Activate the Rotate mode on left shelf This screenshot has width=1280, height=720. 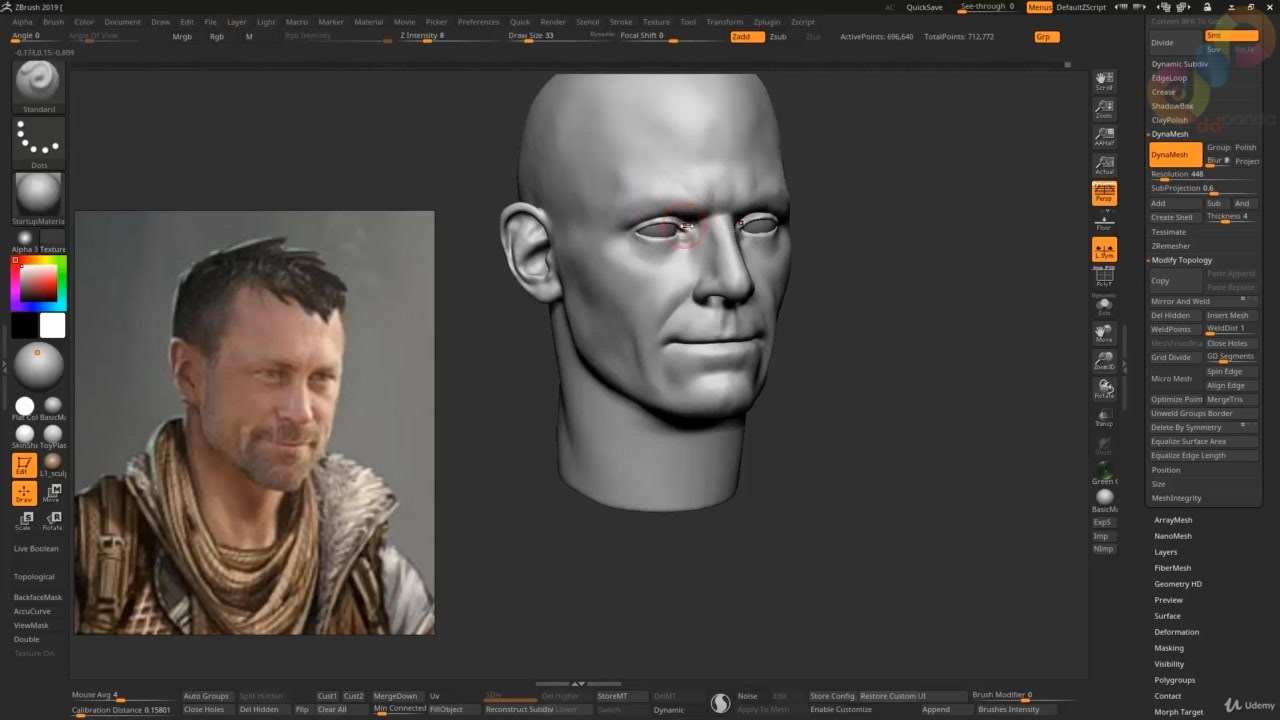tap(53, 520)
